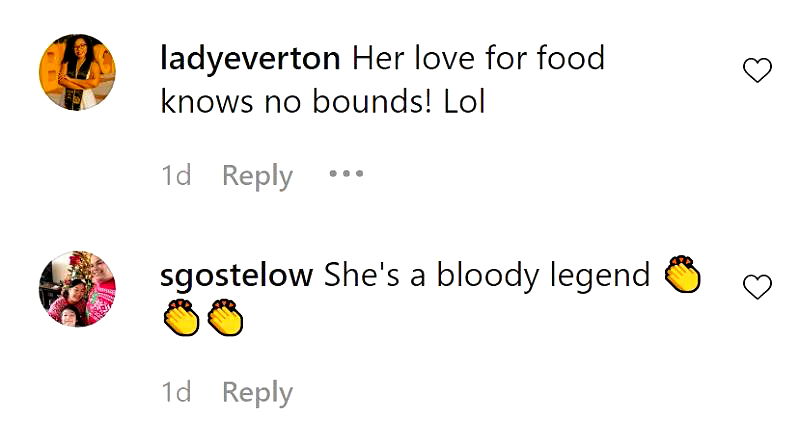Screen dimensions: 800x421
Task: Click the clapping emoji right after "legend"
Action: 683,275
